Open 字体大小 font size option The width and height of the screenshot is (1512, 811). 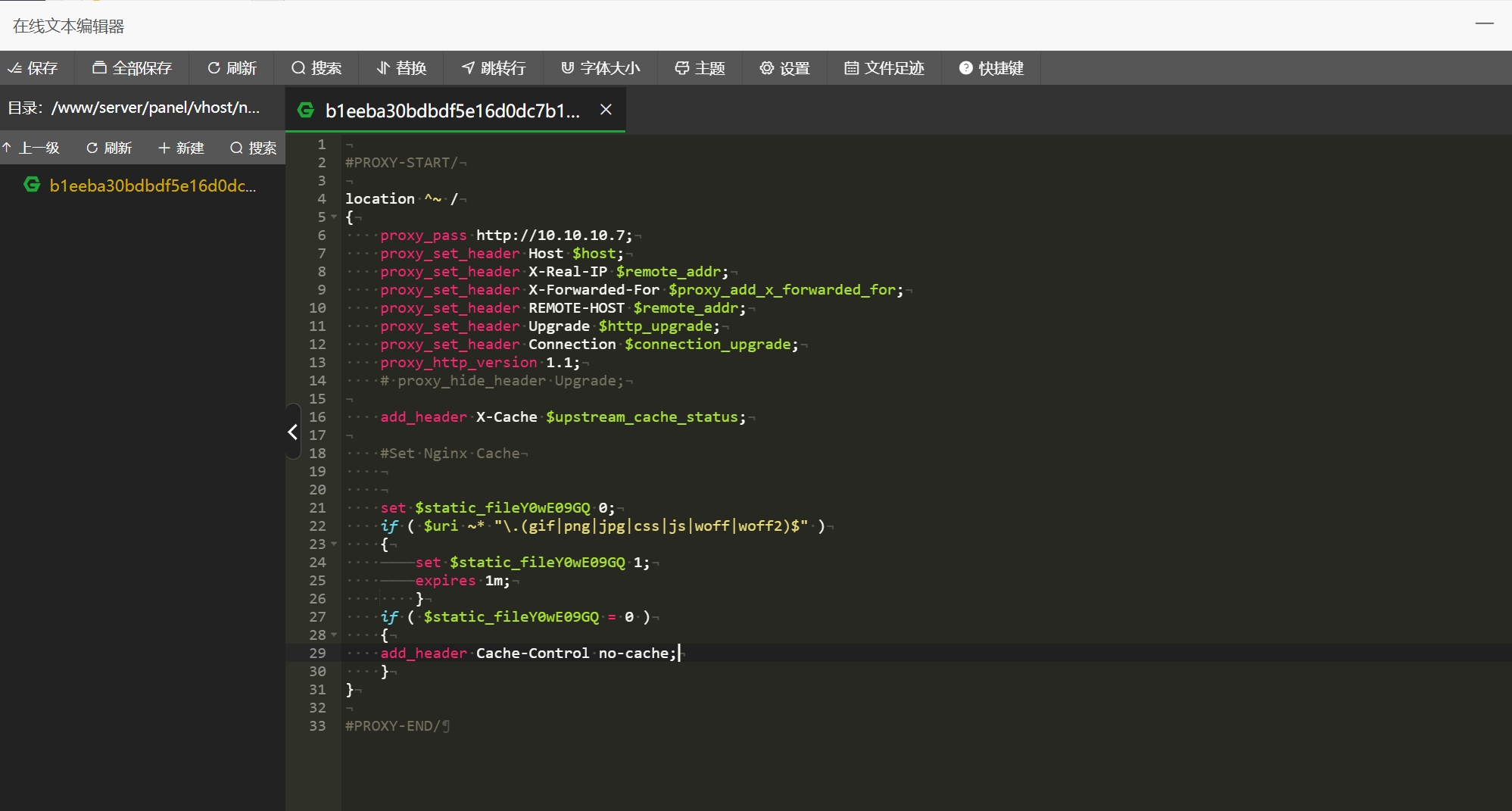tap(600, 68)
